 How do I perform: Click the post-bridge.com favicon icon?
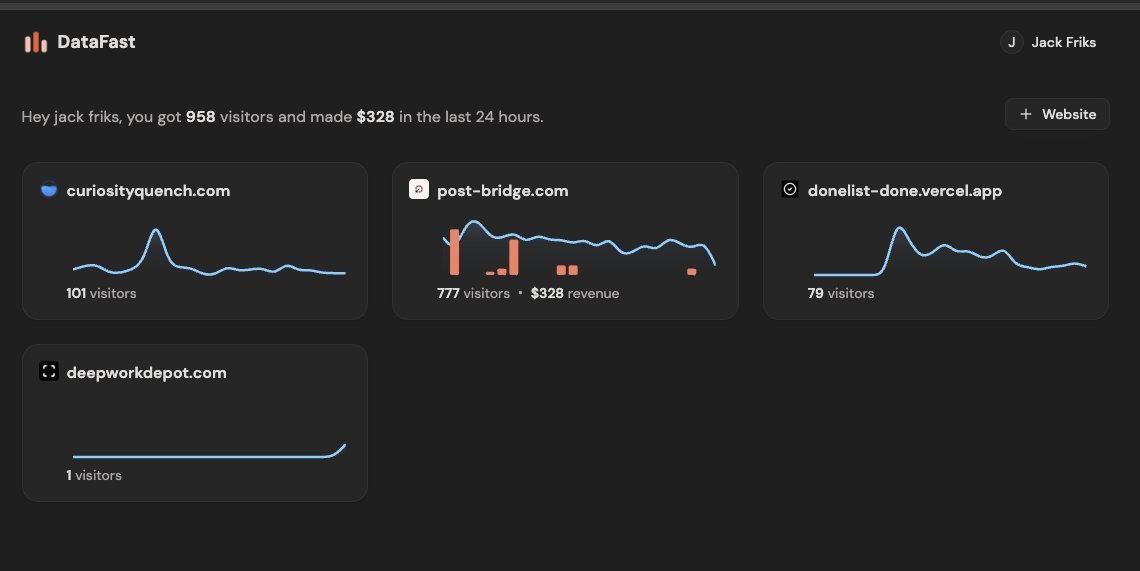[x=419, y=190]
